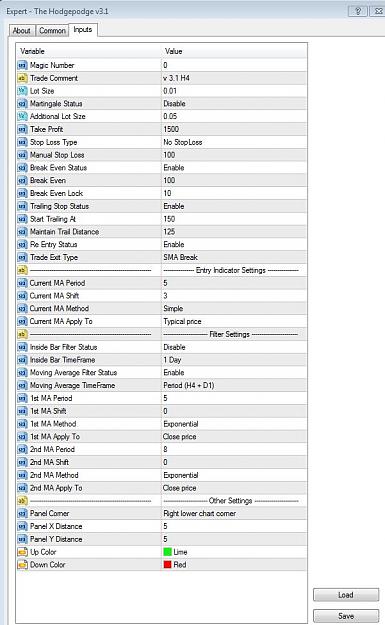Screen dimensions: 385x625
Task: Click the color icon beside Up Color
Action: (x=22, y=552)
